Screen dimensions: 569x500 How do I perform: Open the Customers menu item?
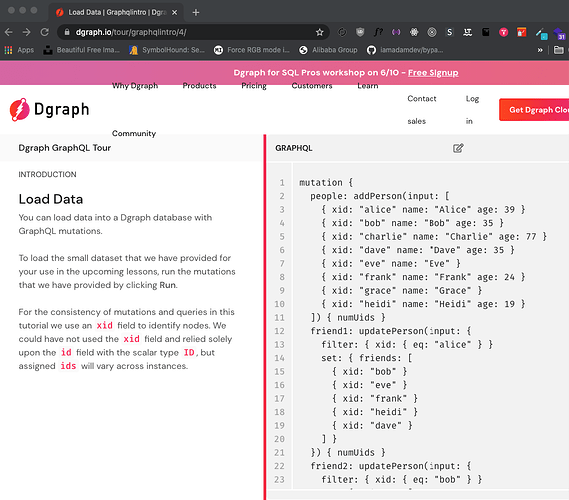[x=312, y=86]
